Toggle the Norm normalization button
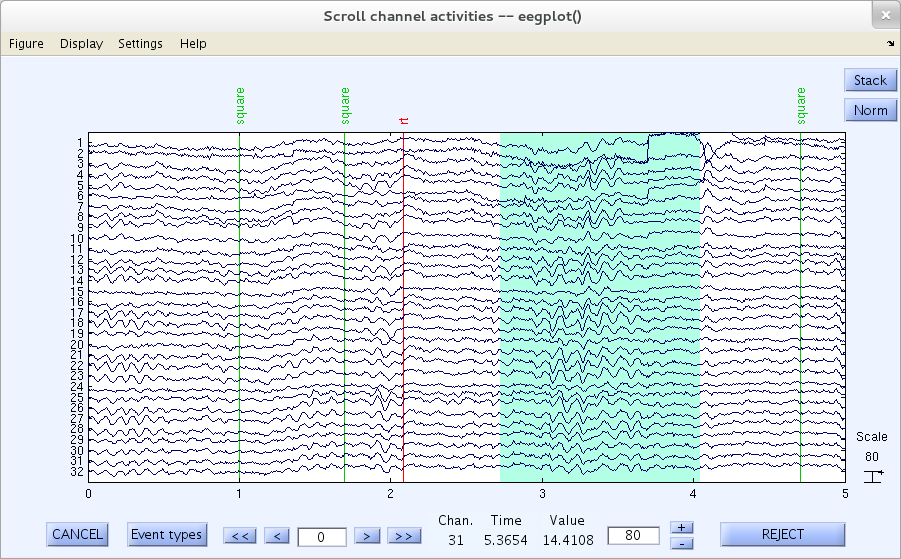This screenshot has height=559, width=901. pos(869,110)
